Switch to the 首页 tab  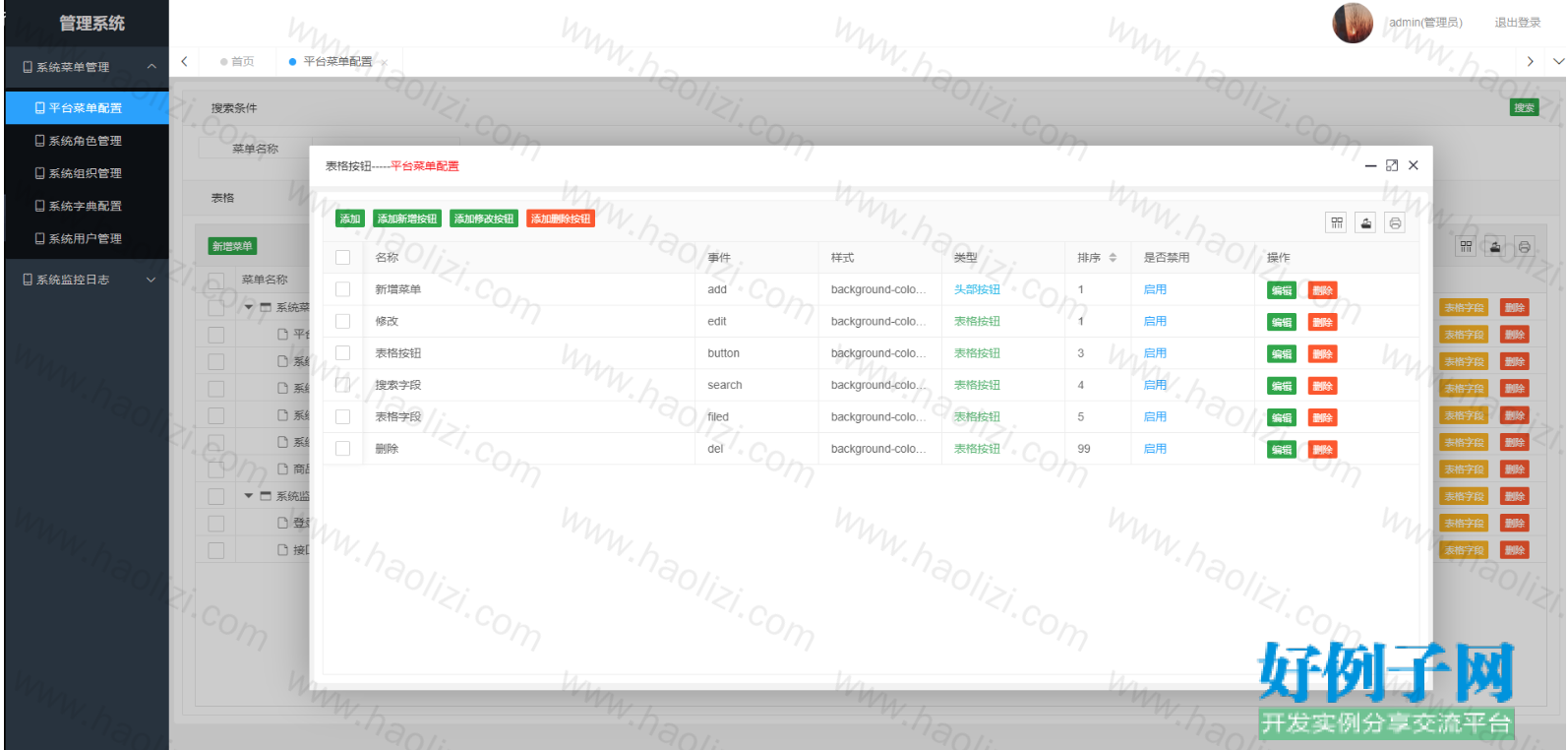point(237,61)
